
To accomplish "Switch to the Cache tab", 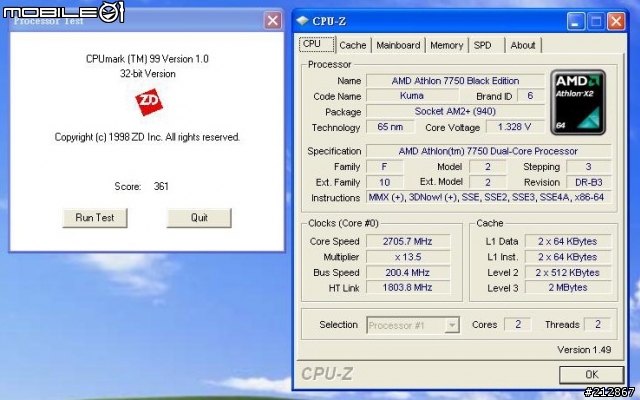I will tap(353, 45).
